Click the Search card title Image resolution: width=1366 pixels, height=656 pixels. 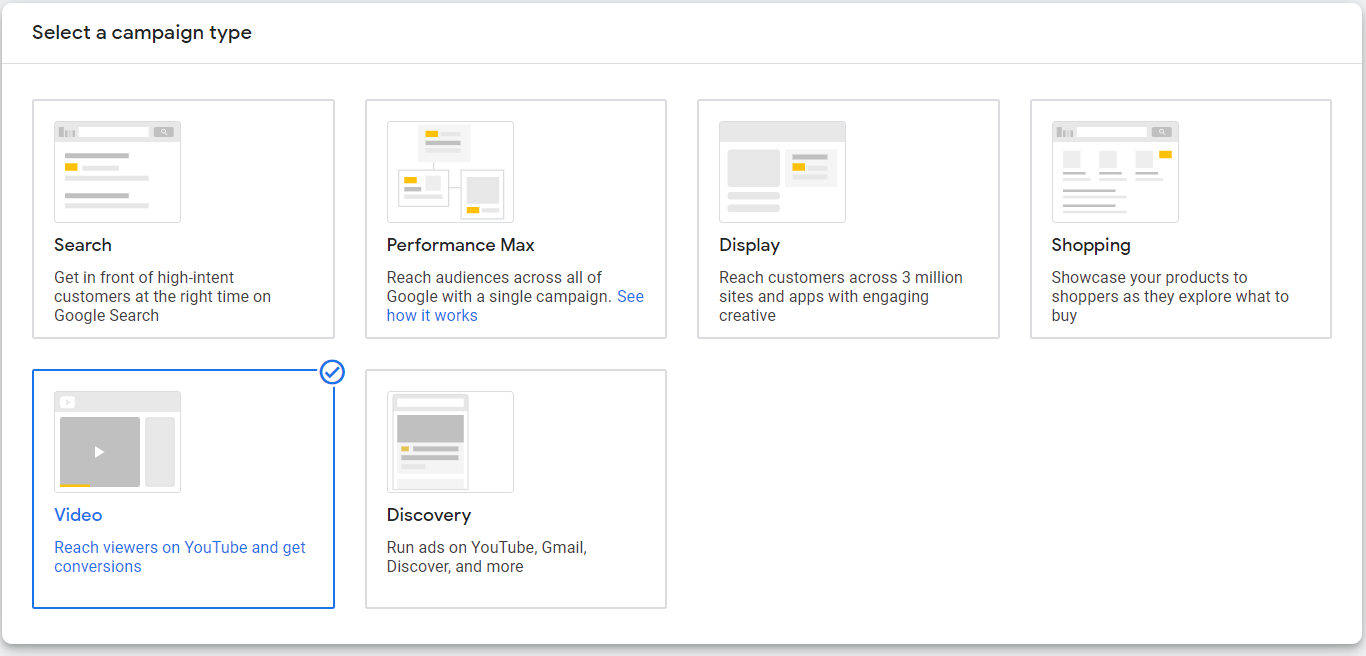pos(83,245)
